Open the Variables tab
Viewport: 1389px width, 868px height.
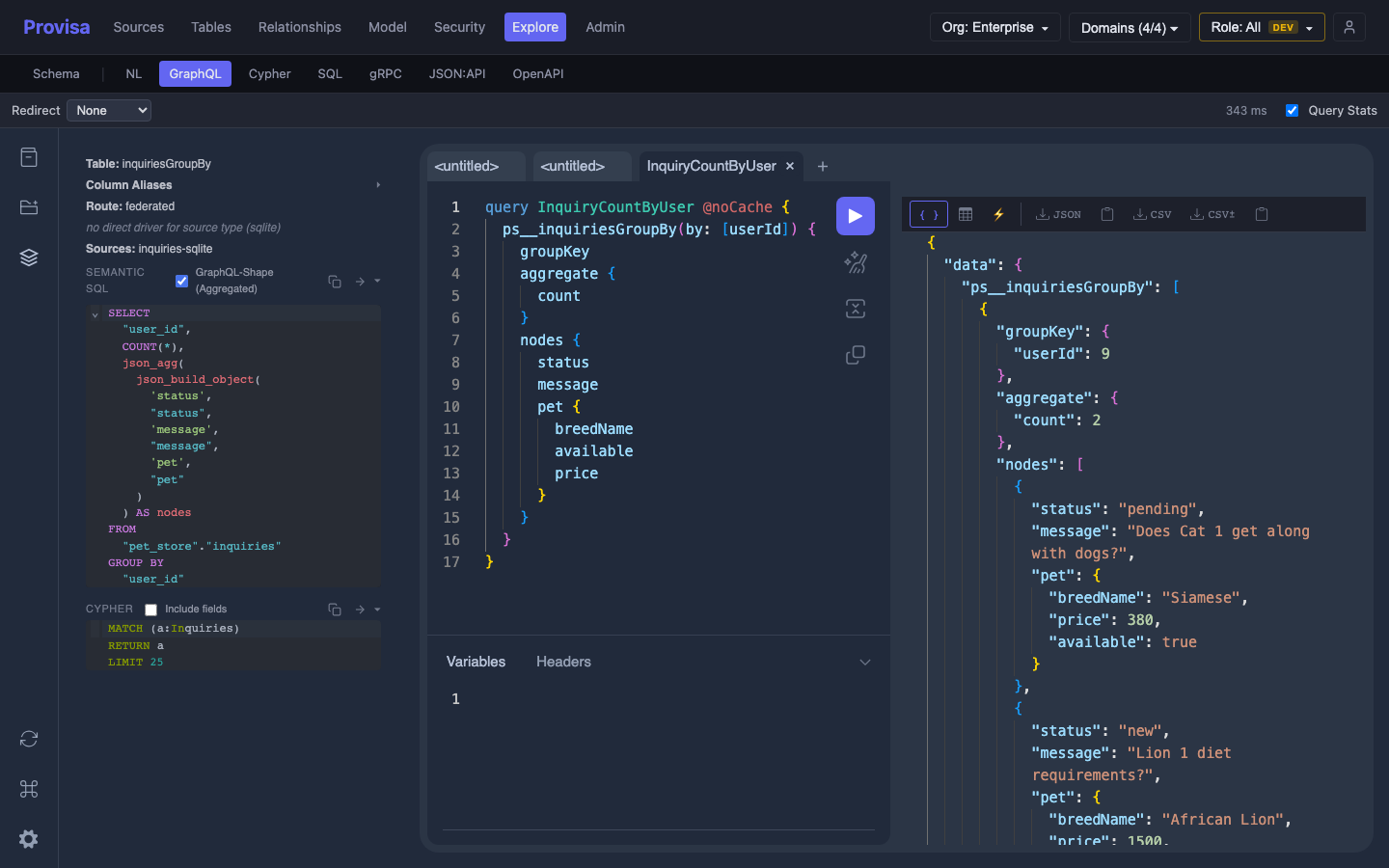[x=476, y=662]
